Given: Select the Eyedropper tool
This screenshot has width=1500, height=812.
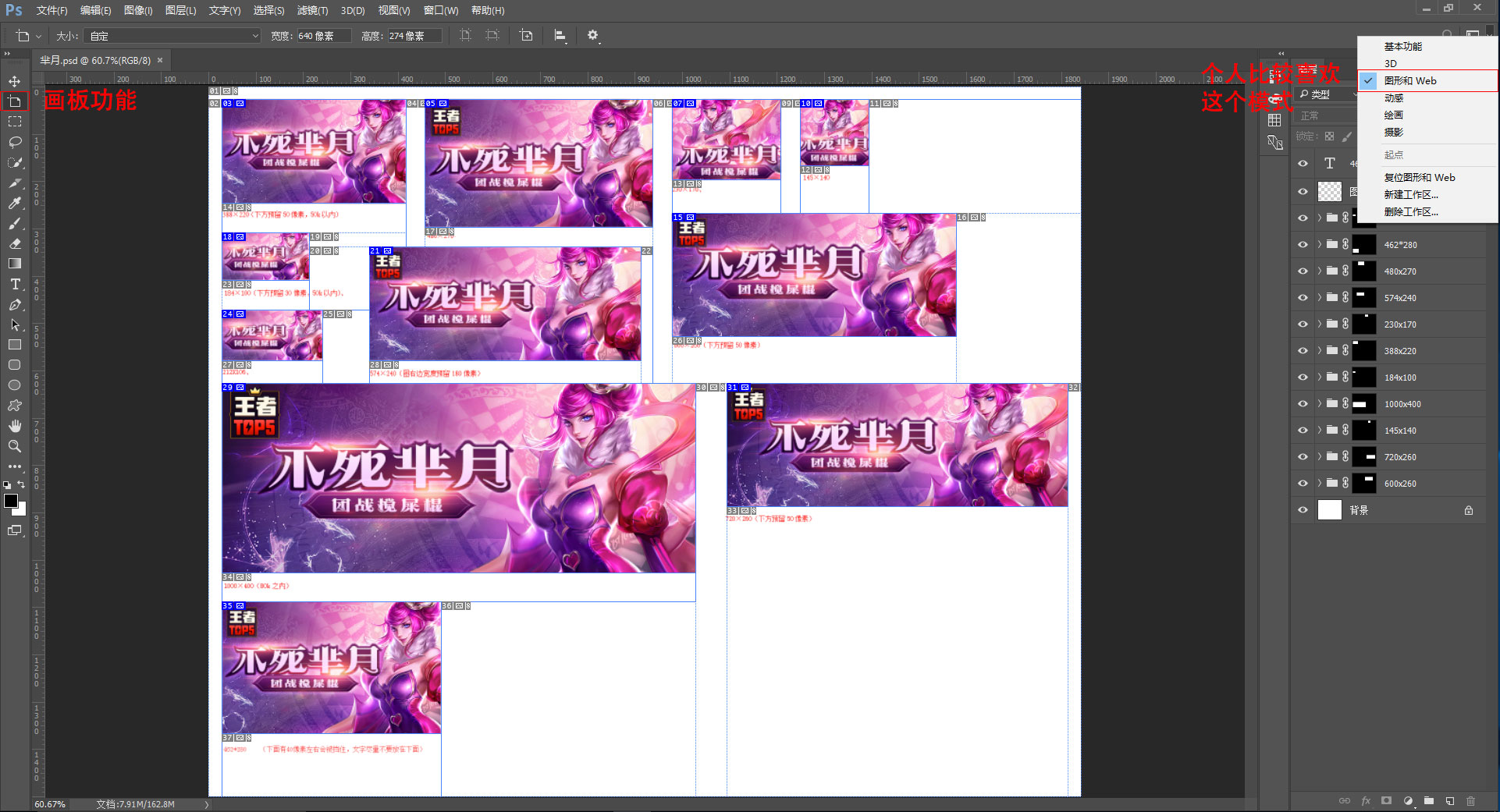Looking at the screenshot, I should coord(15,203).
